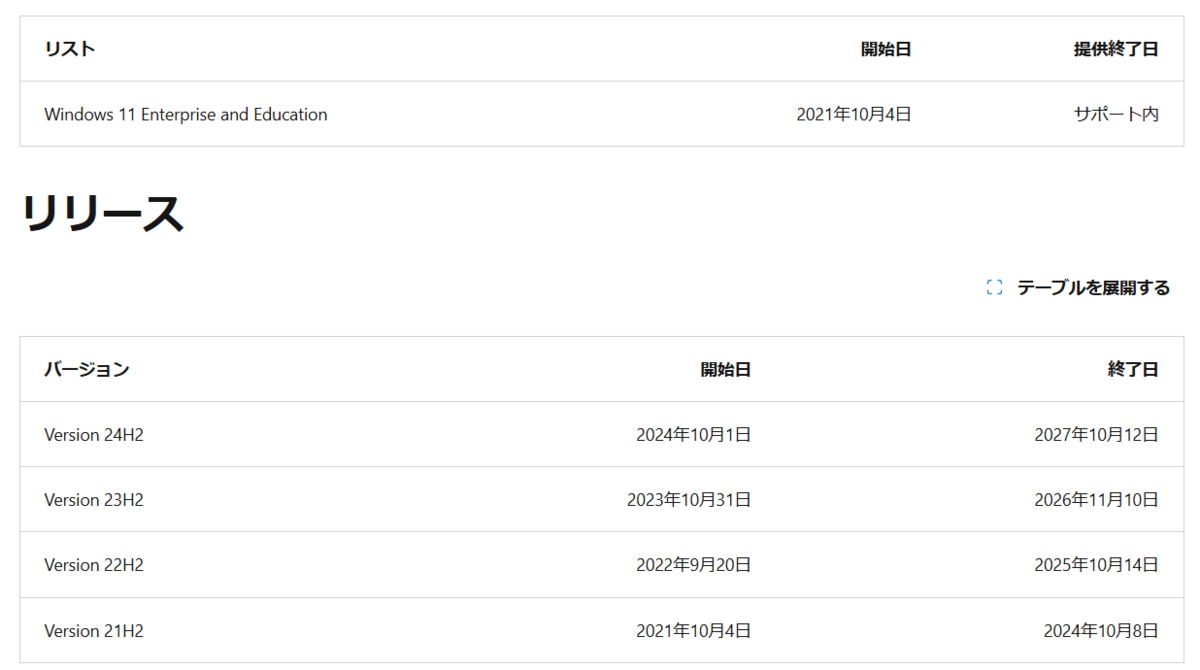Screen dimensions: 1200x670
Task: Click end date 2026年11月10日
Action: [1097, 500]
